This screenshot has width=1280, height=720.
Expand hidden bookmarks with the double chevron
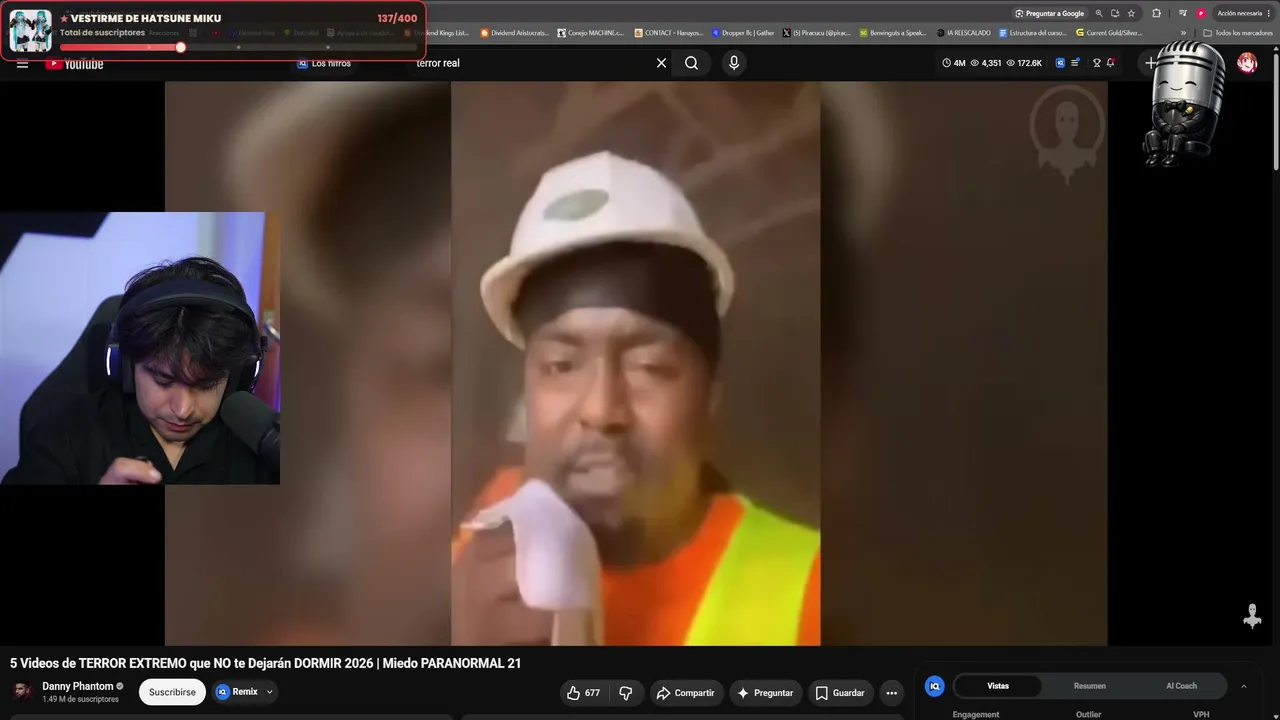tap(1184, 33)
